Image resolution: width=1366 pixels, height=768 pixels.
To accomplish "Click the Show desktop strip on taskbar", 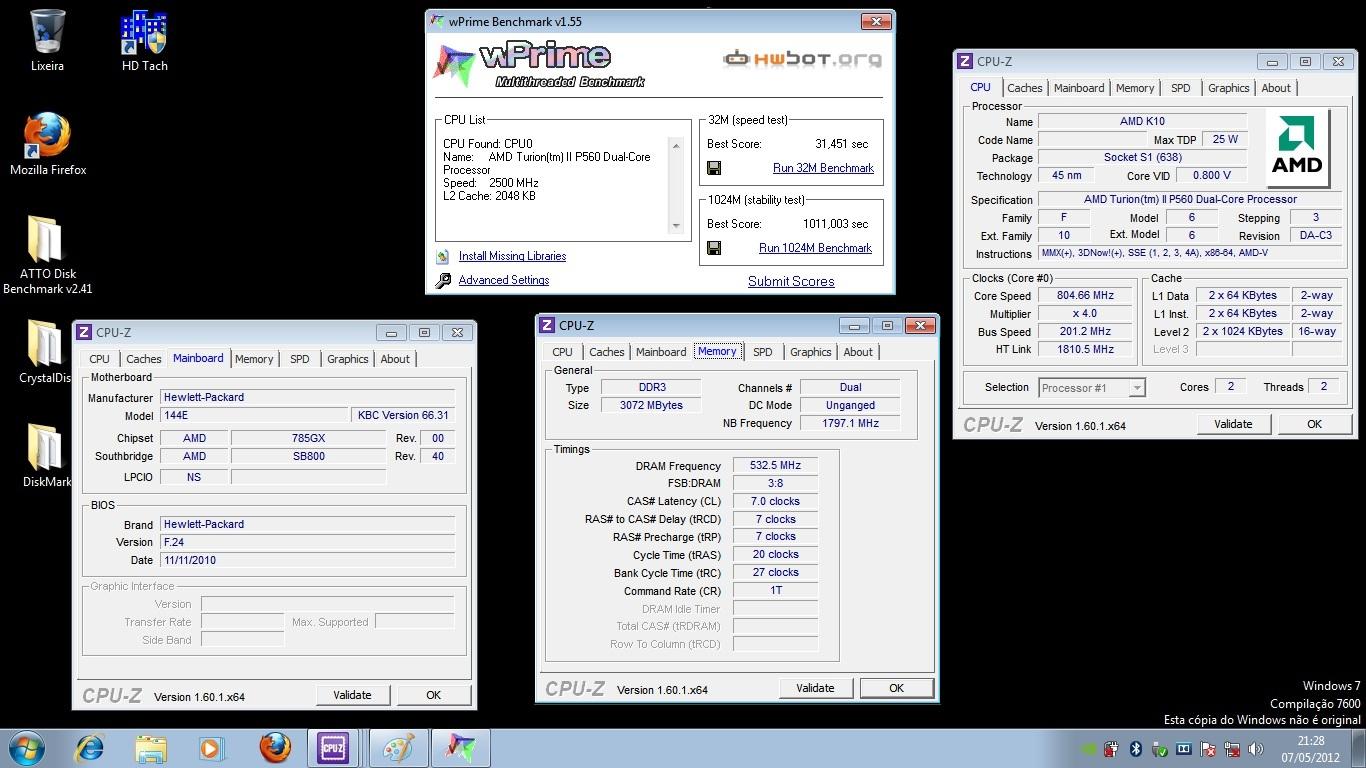I will click(x=1359, y=748).
